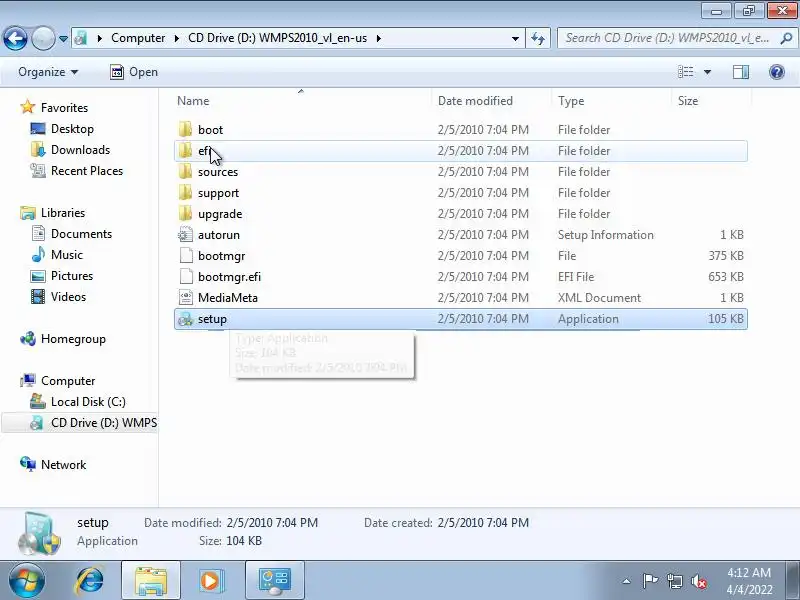Open the Control Panel taskbar button

(x=274, y=581)
